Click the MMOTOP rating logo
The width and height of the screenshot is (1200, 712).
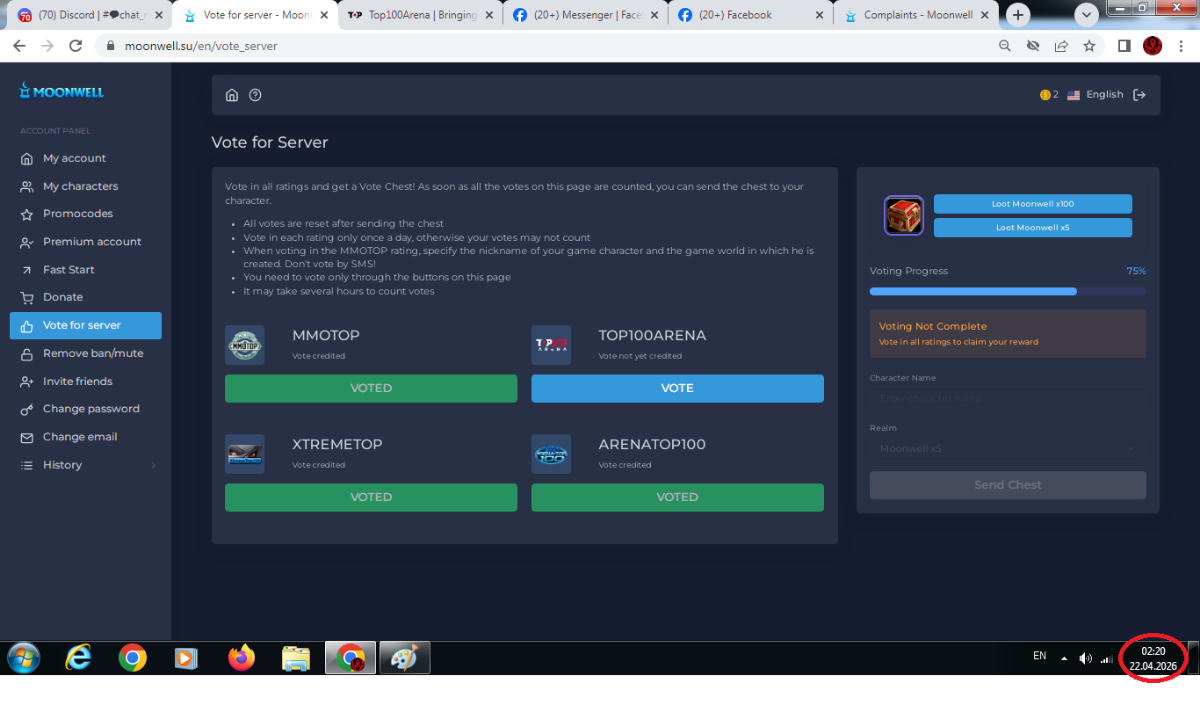point(245,345)
